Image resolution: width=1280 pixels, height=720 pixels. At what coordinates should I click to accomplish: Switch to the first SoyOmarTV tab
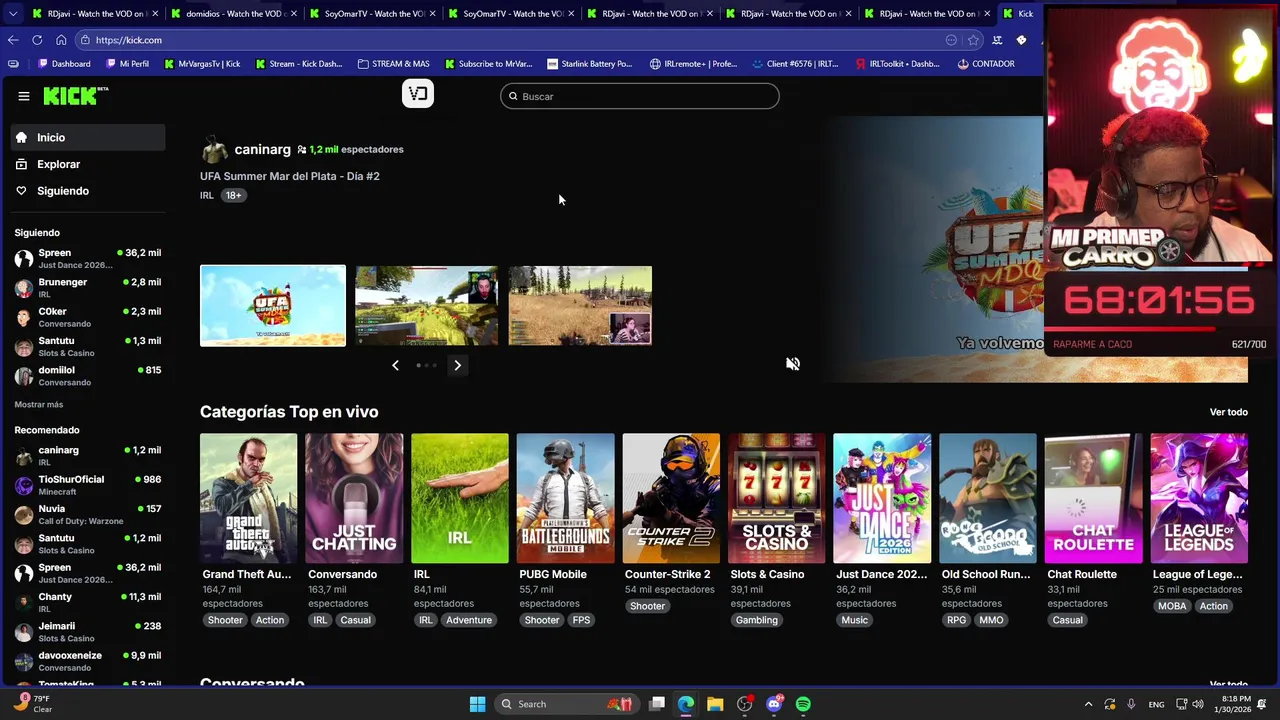click(x=372, y=14)
